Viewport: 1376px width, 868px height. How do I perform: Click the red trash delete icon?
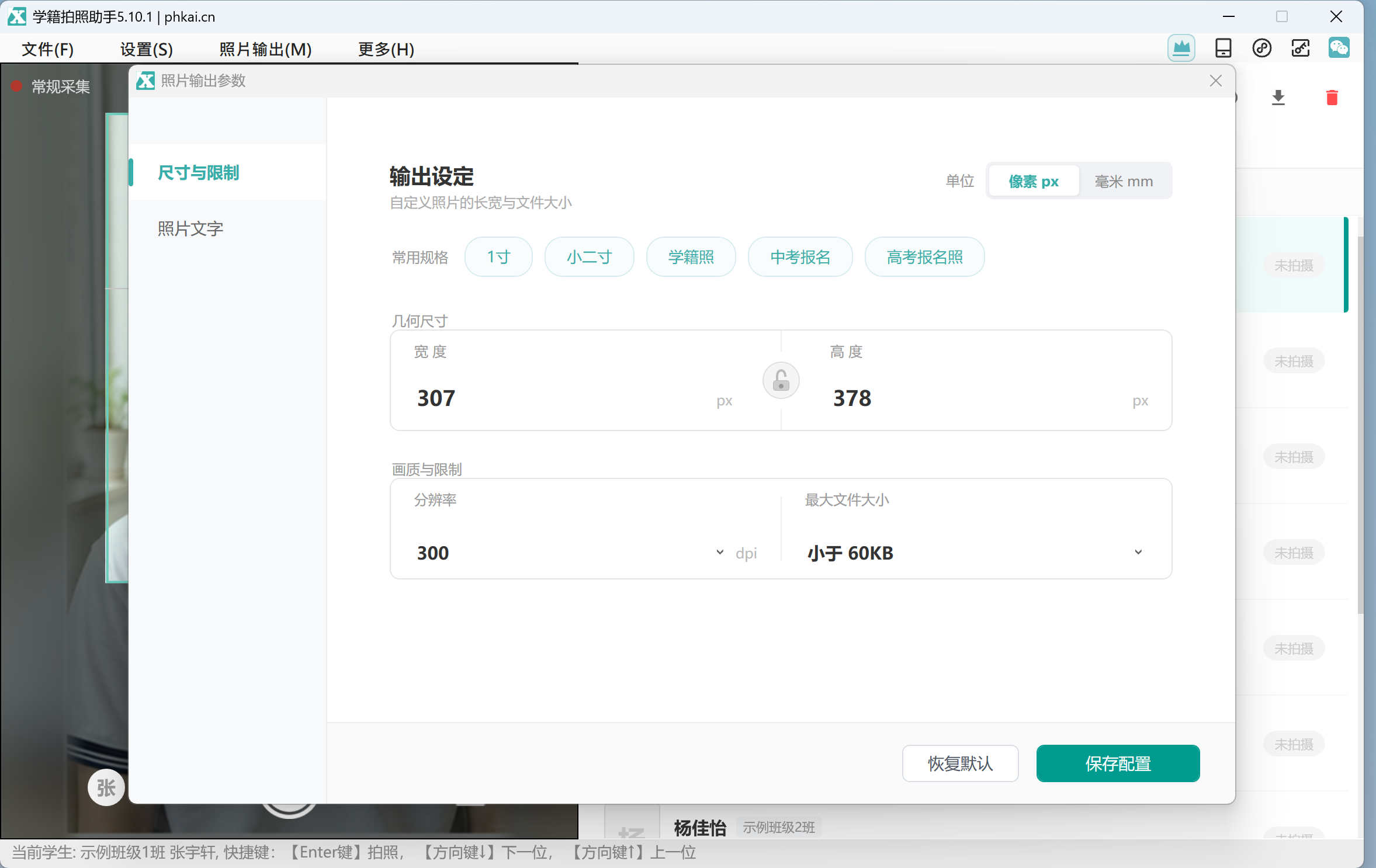pyautogui.click(x=1332, y=98)
